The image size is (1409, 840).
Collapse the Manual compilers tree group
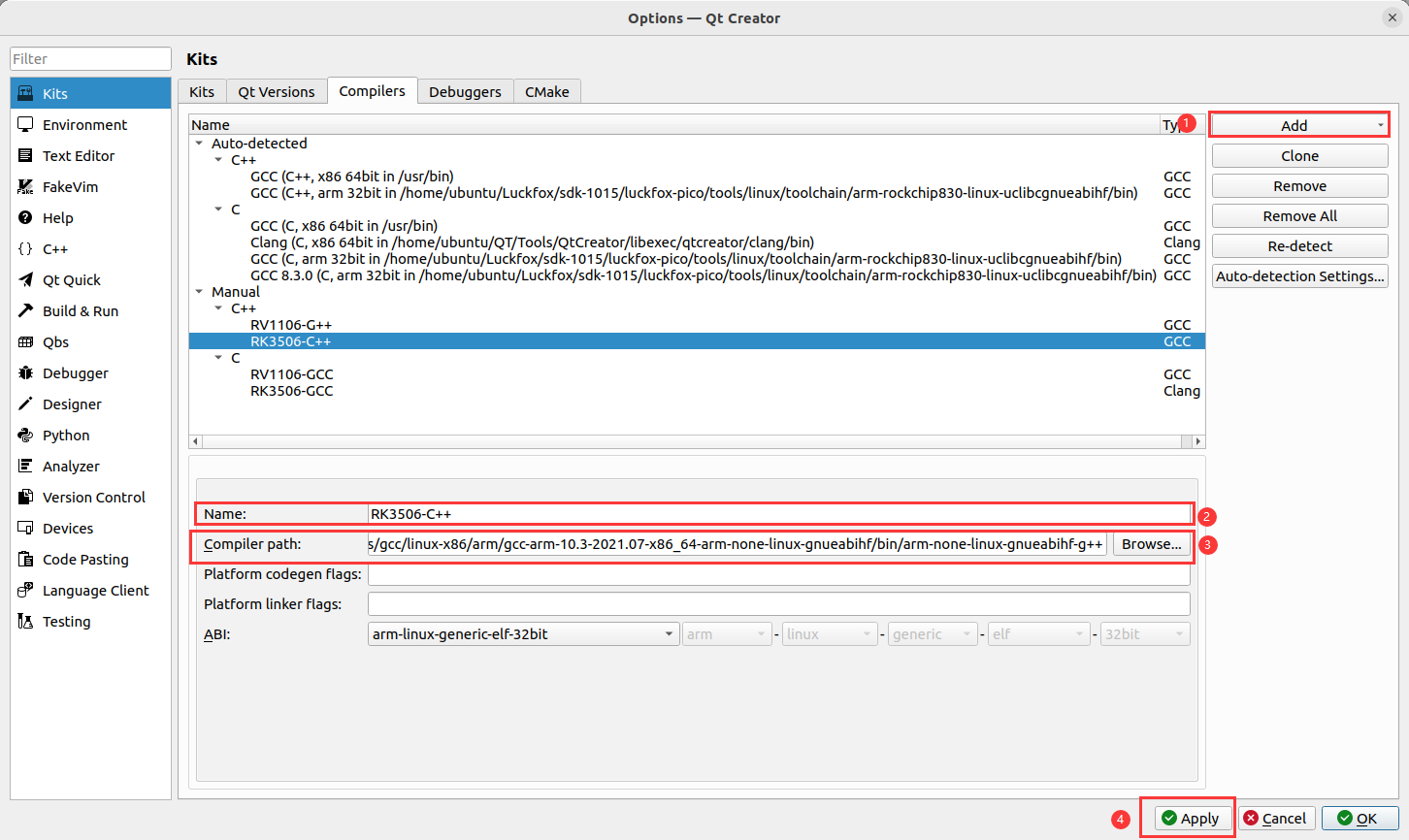(199, 292)
